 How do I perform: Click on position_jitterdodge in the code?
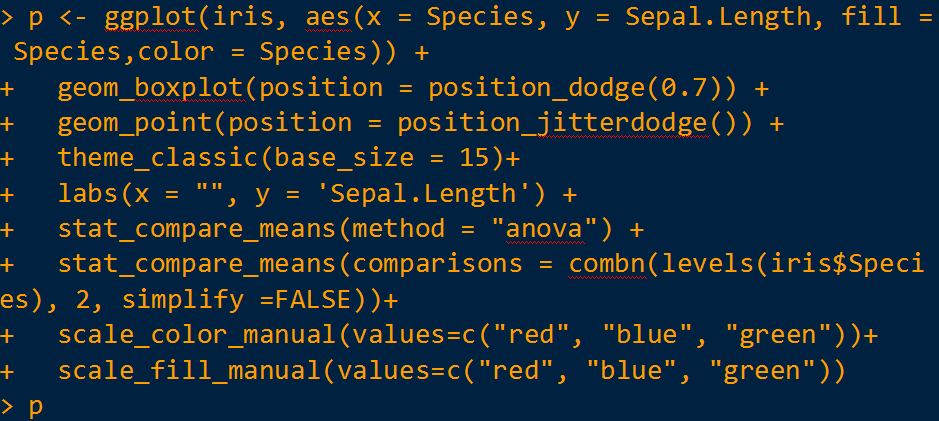[x=556, y=123]
